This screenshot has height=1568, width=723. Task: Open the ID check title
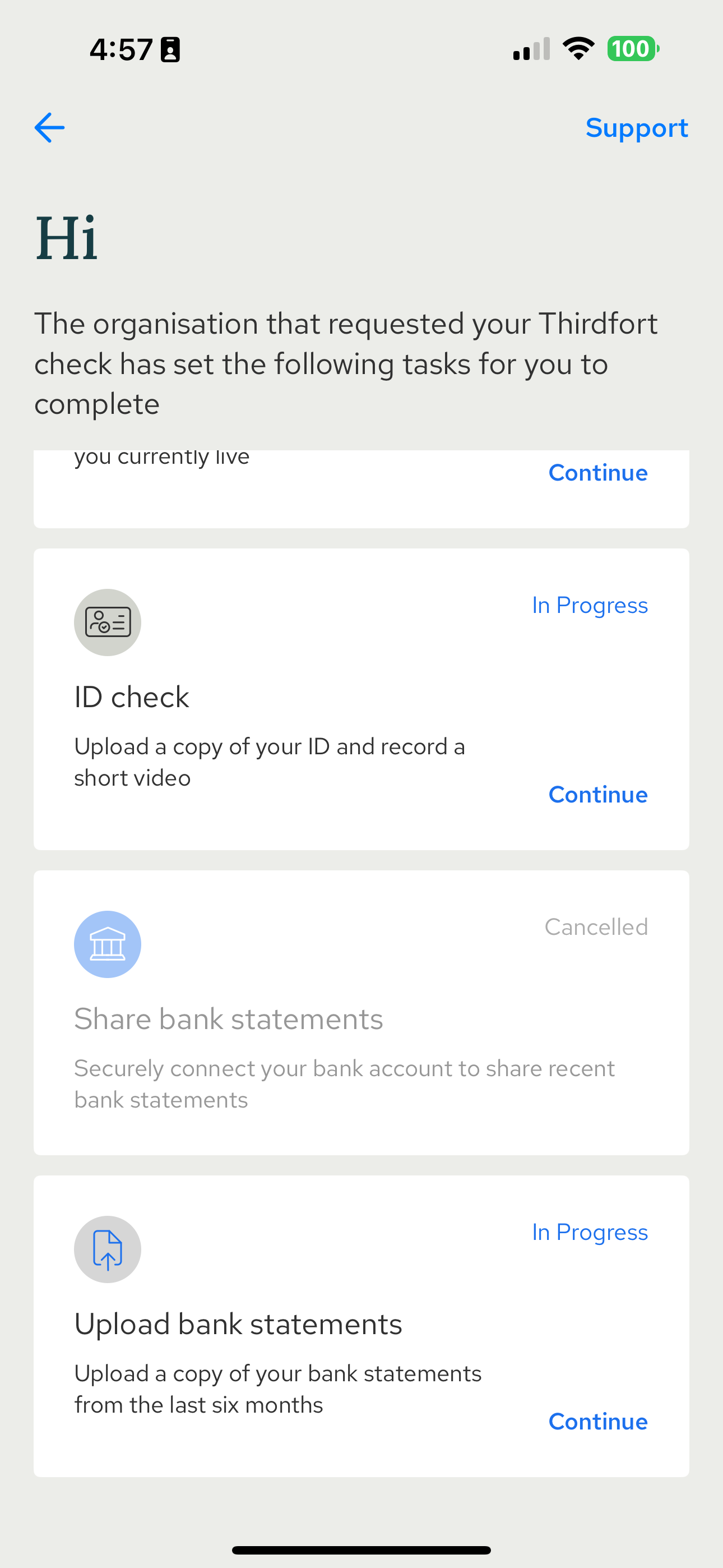(x=132, y=697)
